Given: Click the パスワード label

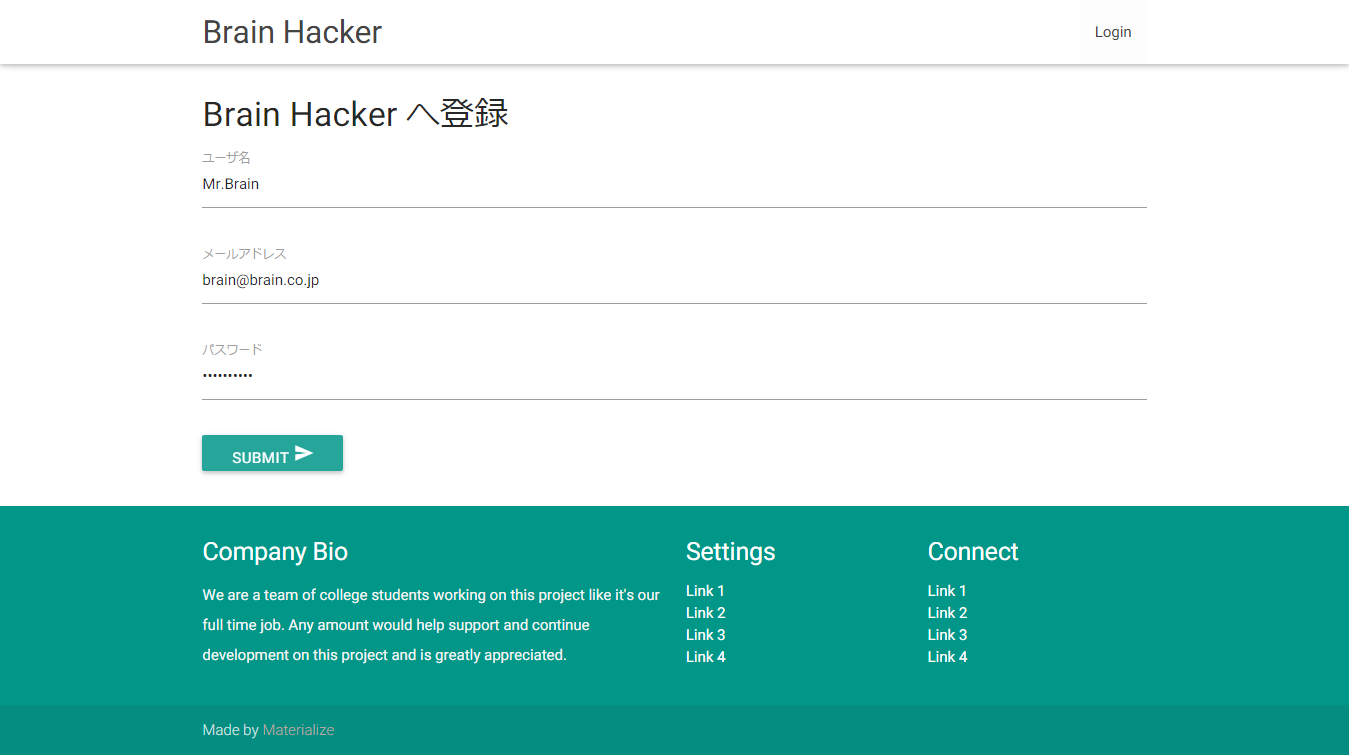Looking at the screenshot, I should [x=232, y=350].
